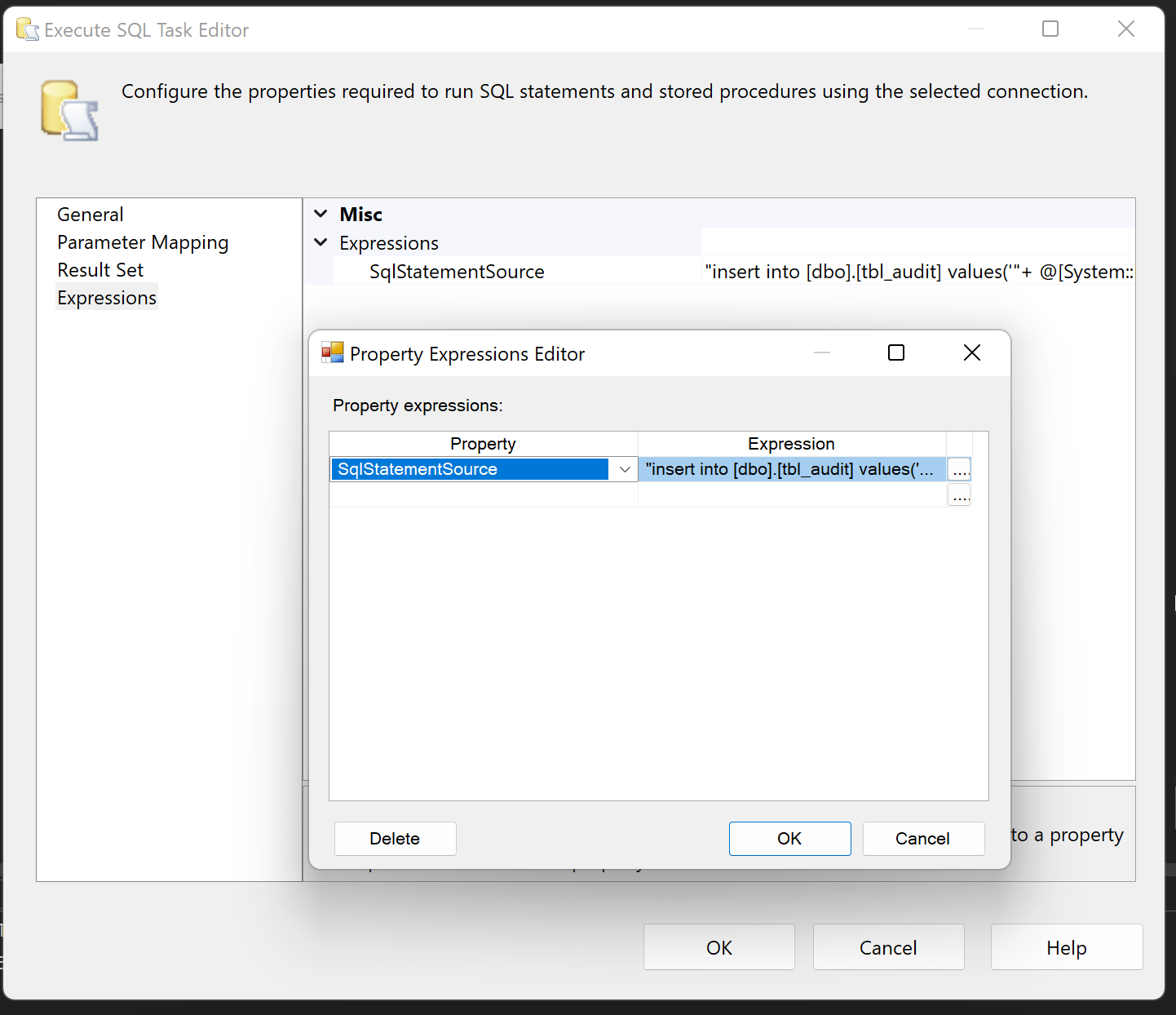Cancel the Property Expressions Editor dialog
The height and width of the screenshot is (1015, 1176).
pos(923,839)
